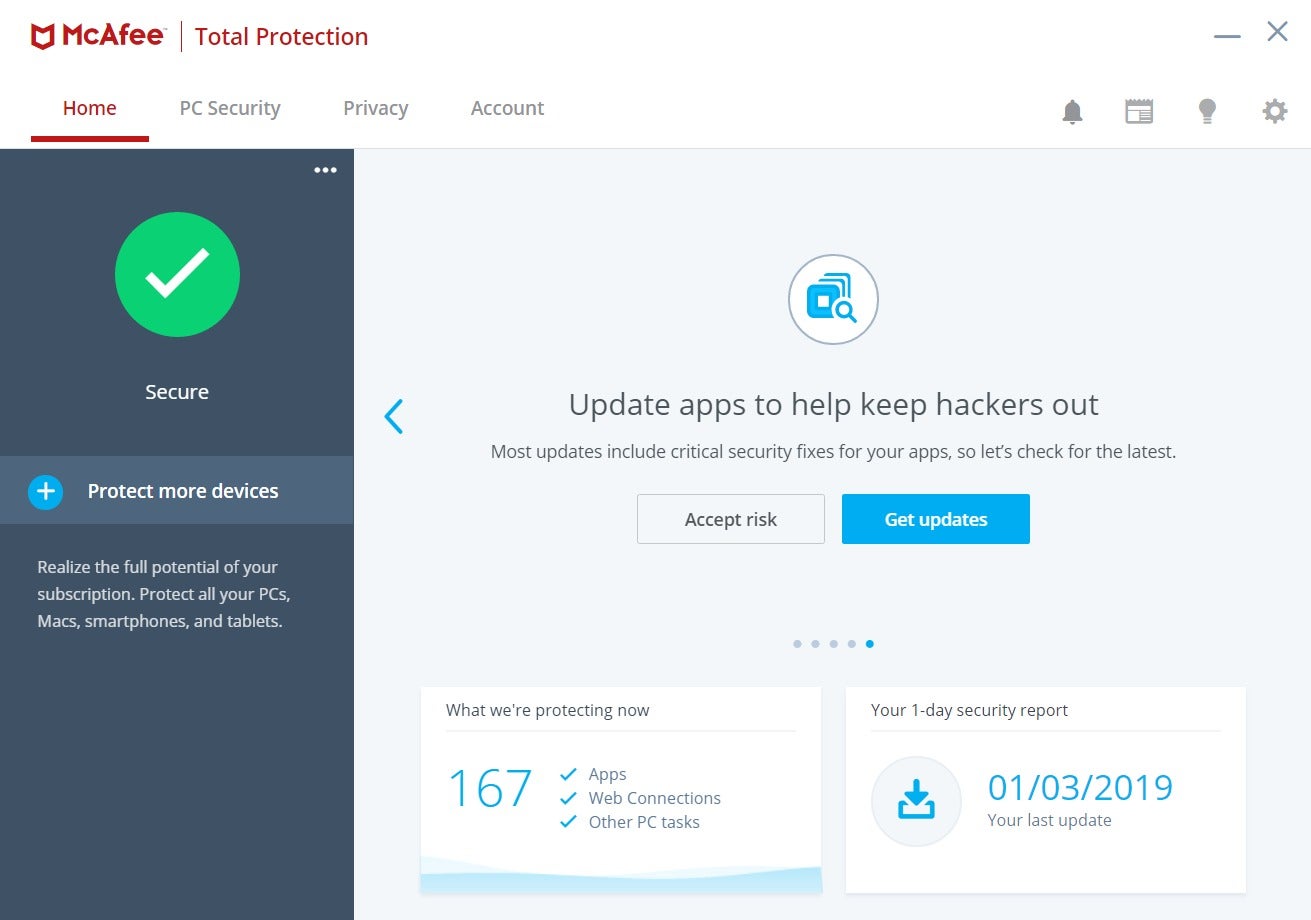The image size is (1311, 920).
Task: Click the green Secure checkmark circle
Action: (x=177, y=274)
